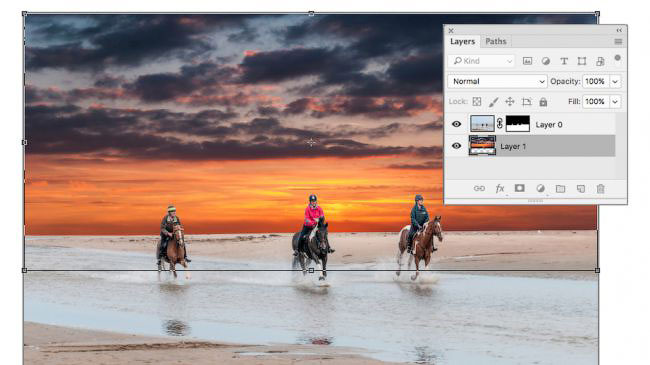The width and height of the screenshot is (650, 365).
Task: Toggle layer filtering on or off
Action: coord(618,58)
